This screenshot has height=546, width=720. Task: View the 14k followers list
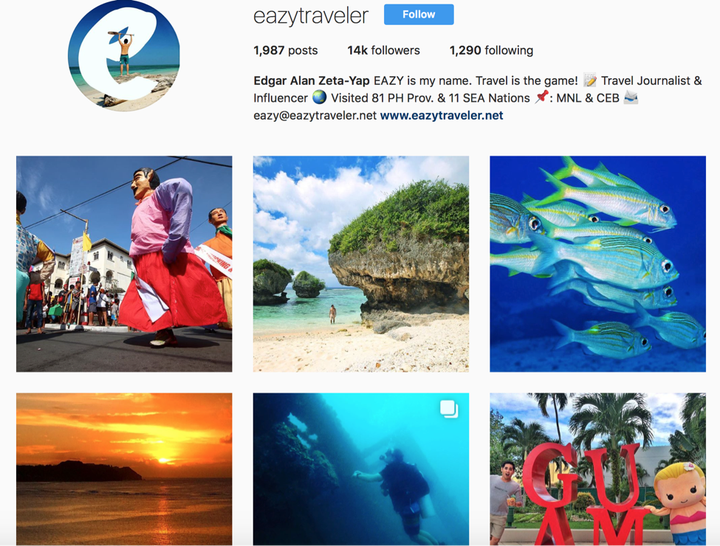pyautogui.click(x=383, y=50)
